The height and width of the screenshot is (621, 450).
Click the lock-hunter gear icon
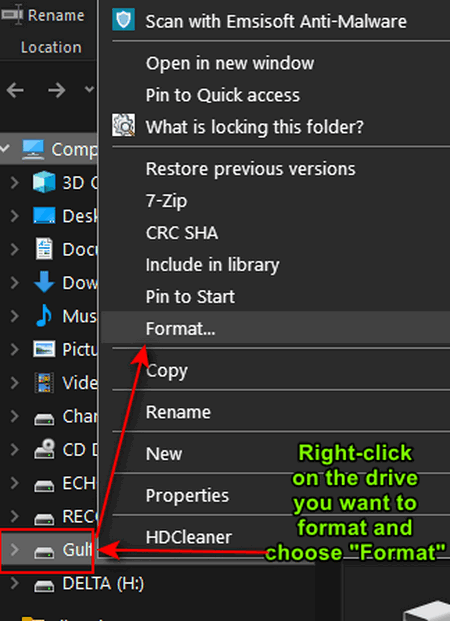pyautogui.click(x=123, y=125)
